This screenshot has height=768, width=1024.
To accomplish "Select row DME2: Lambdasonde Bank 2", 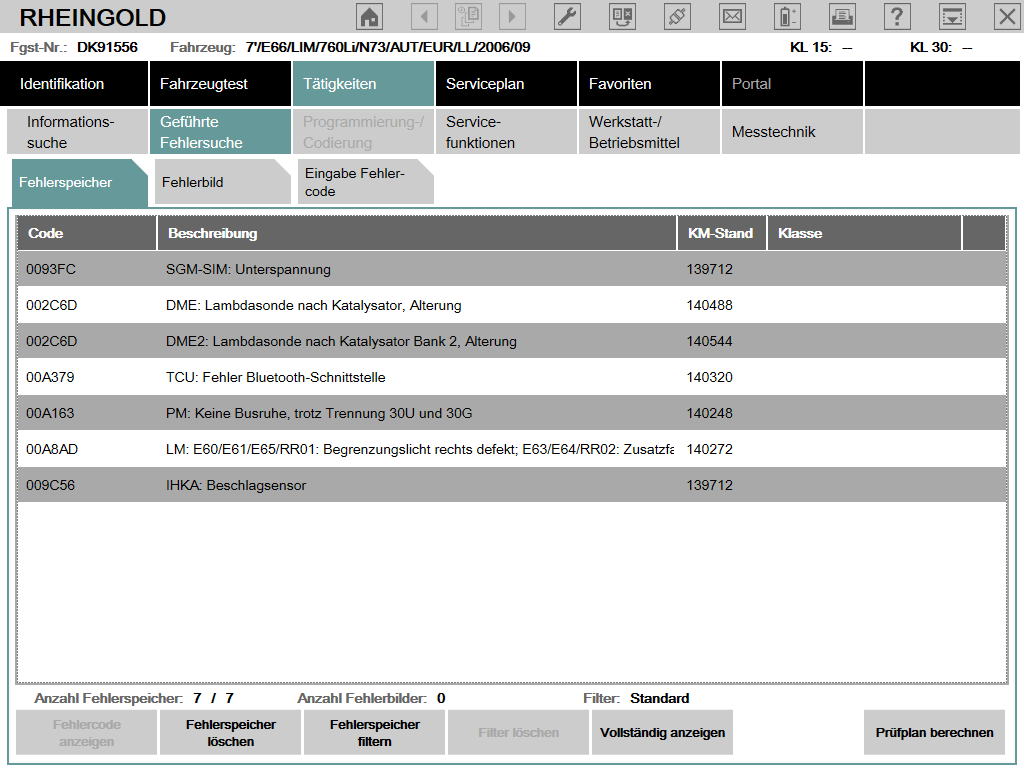I will pos(511,341).
